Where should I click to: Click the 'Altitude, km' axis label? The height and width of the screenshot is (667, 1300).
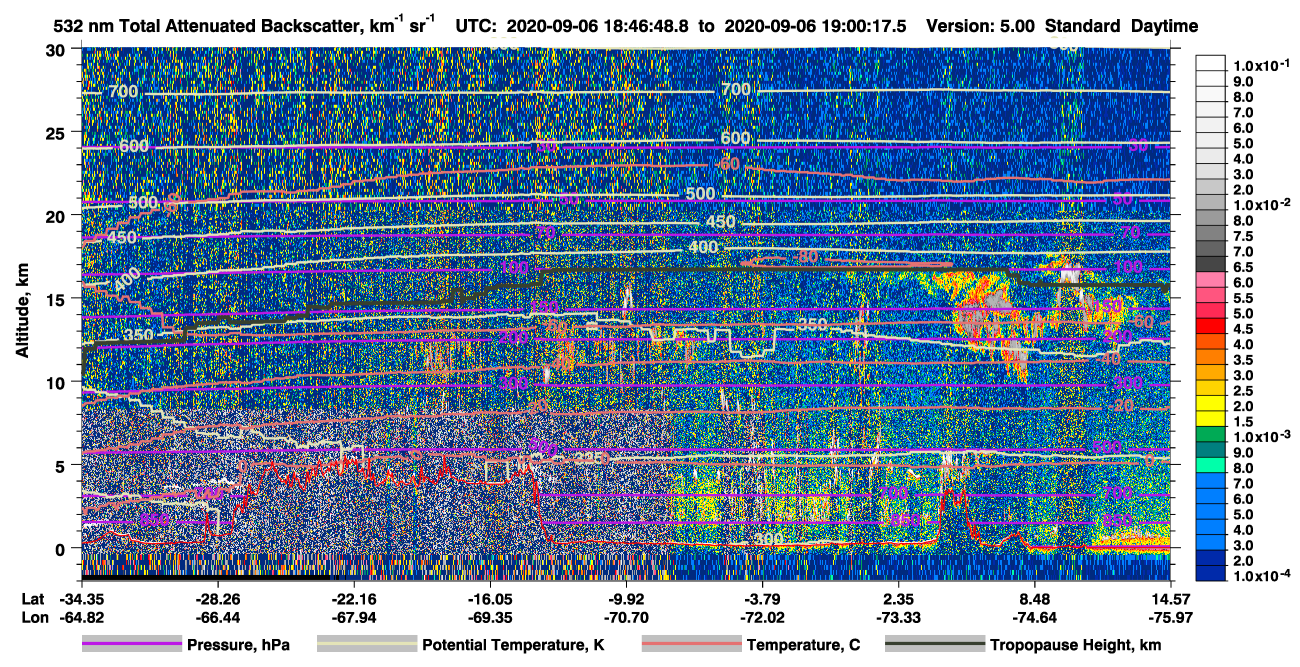click(23, 313)
